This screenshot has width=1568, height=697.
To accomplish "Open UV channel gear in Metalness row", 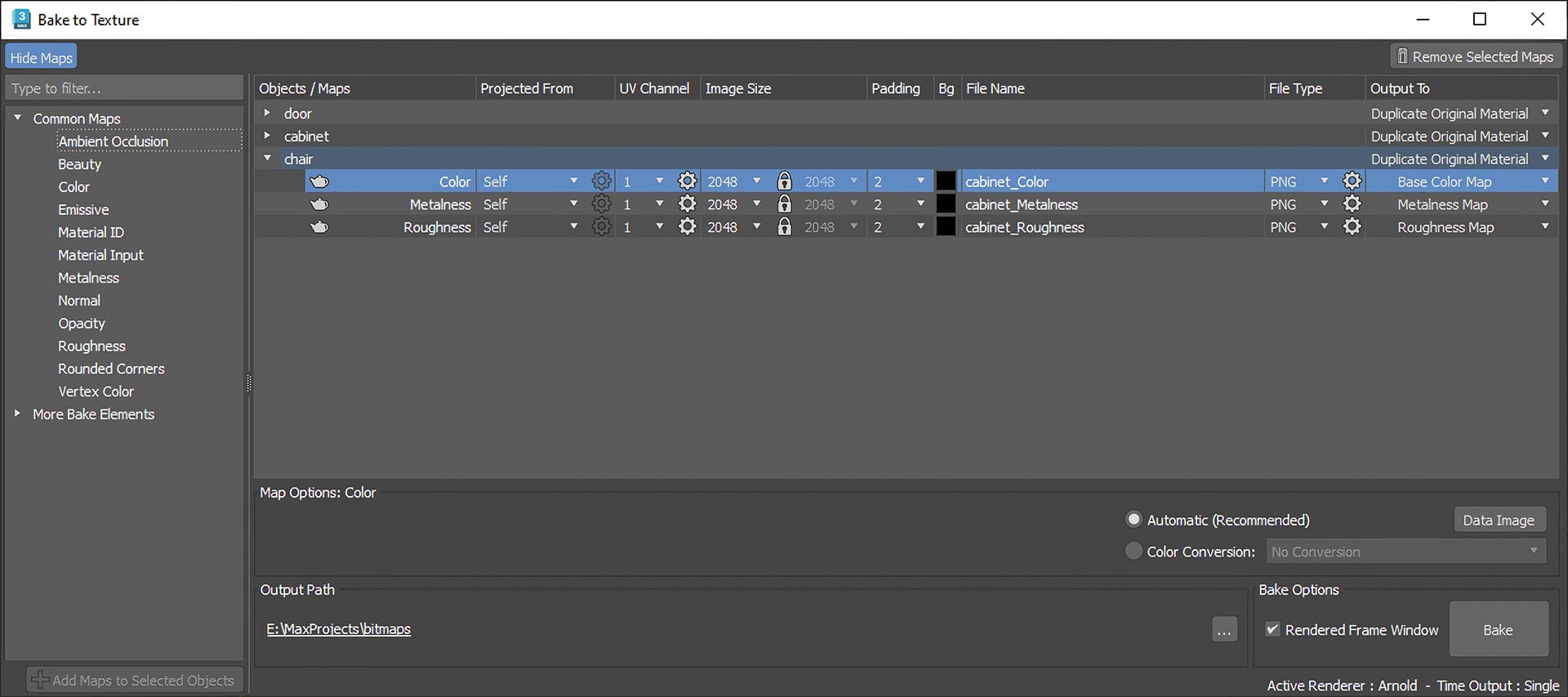I will click(688, 204).
